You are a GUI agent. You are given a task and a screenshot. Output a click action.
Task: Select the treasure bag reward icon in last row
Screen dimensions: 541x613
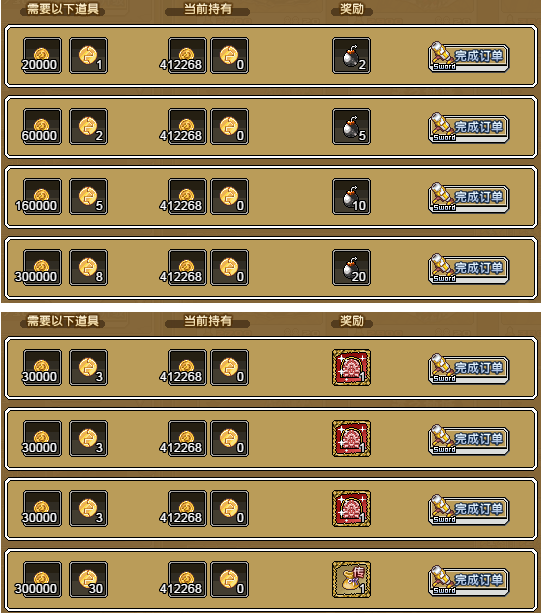click(x=351, y=580)
